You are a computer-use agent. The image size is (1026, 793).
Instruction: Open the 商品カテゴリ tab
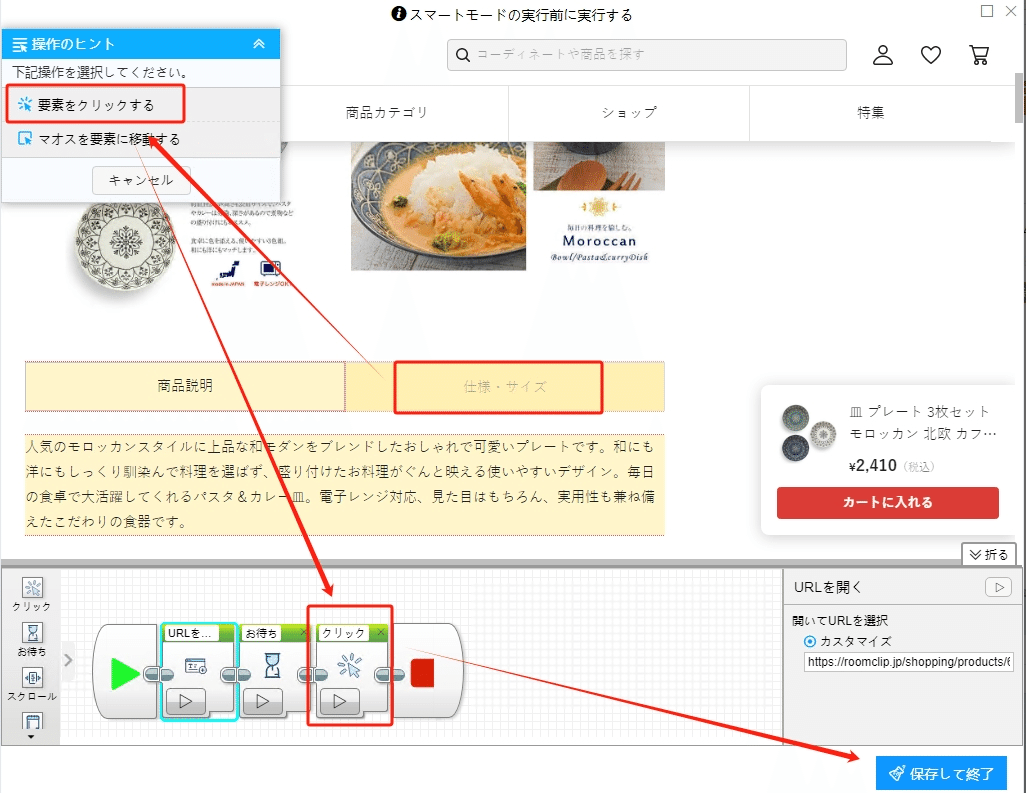pos(387,113)
